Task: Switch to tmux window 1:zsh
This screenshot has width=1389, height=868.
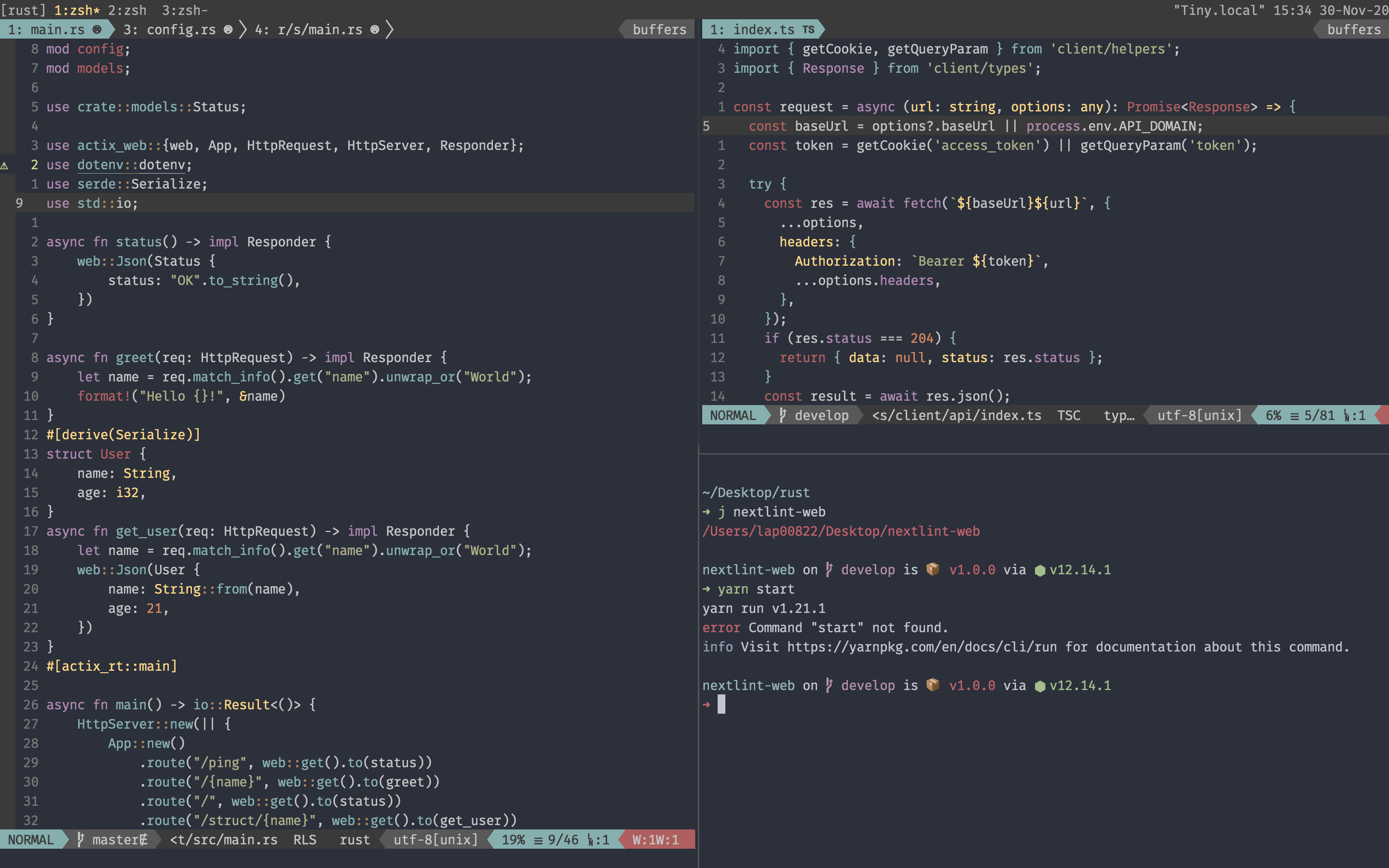Action: pyautogui.click(x=77, y=10)
